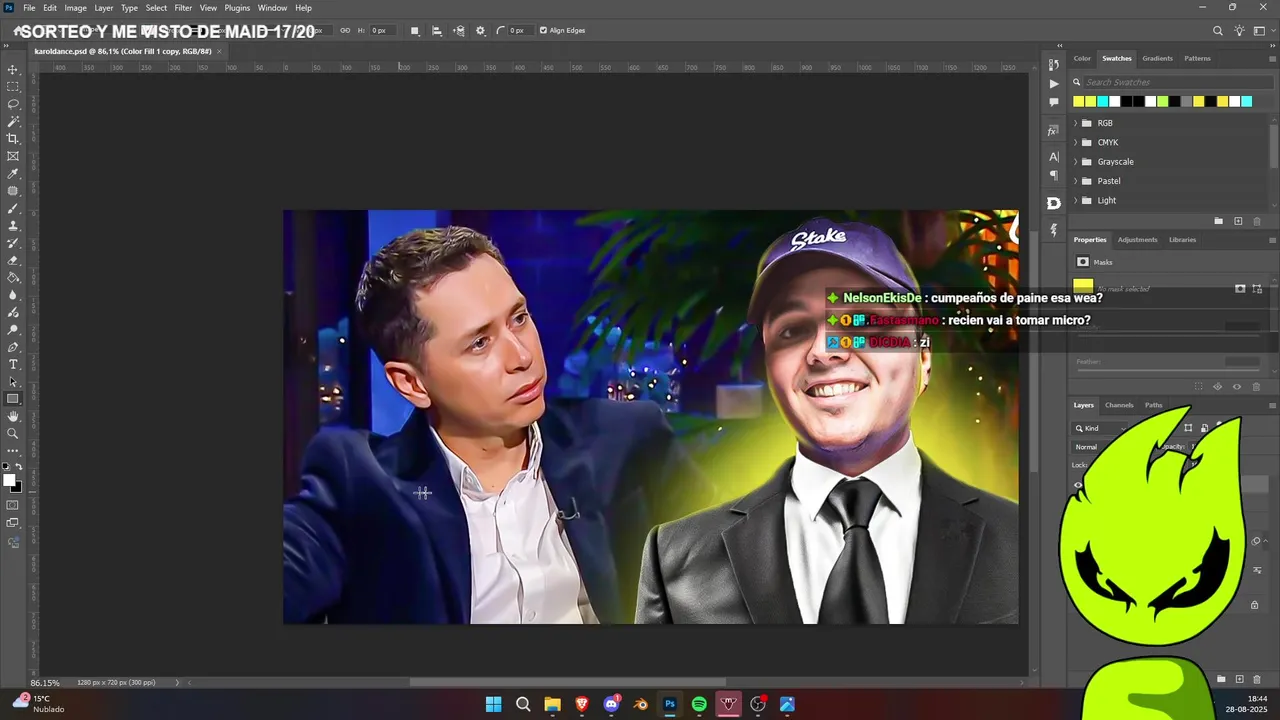Select the Eraser tool
1280x720 pixels.
coord(13,260)
